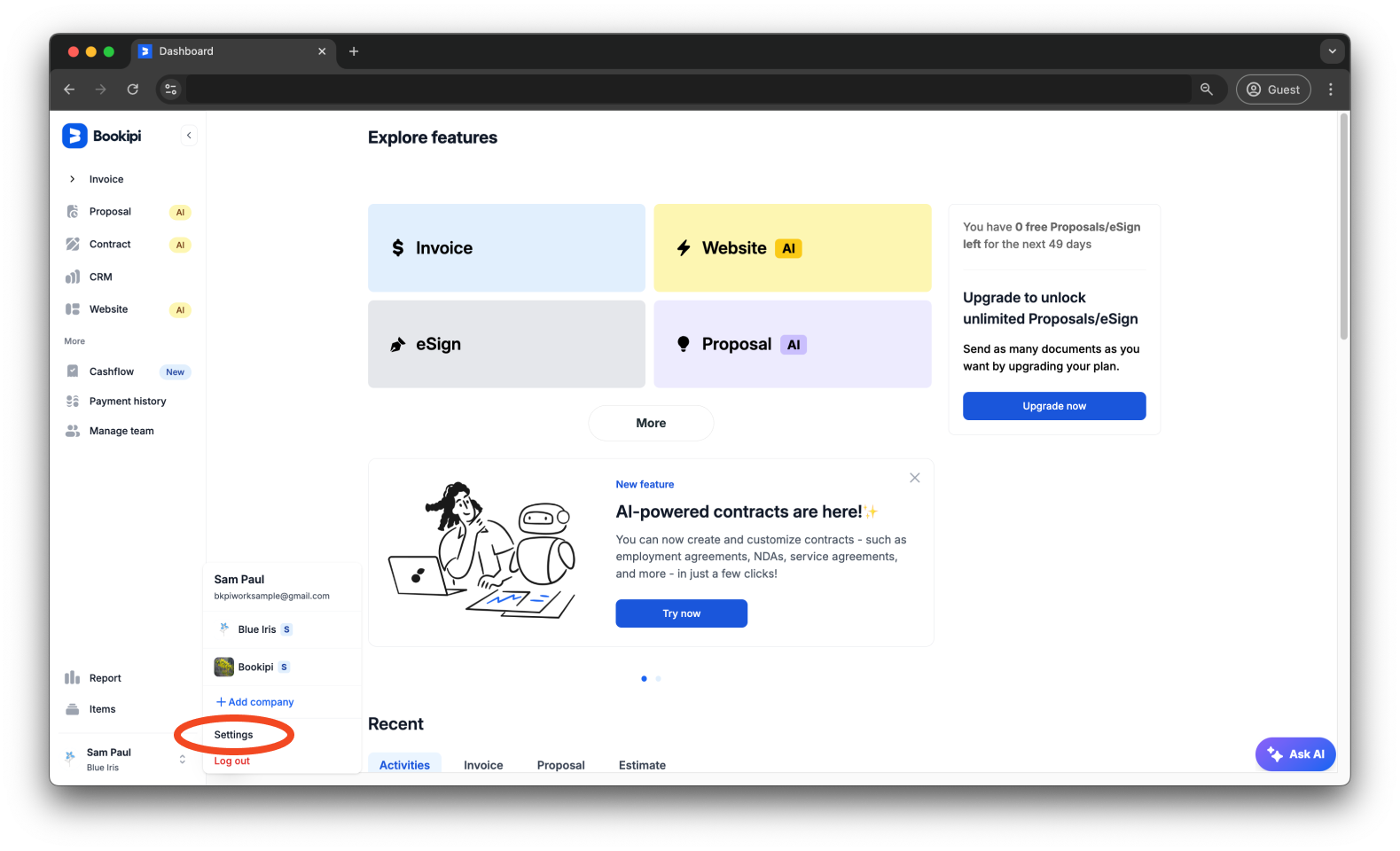Select the second carousel dot indicator
Screen dimensions: 1400x851
(x=658, y=679)
